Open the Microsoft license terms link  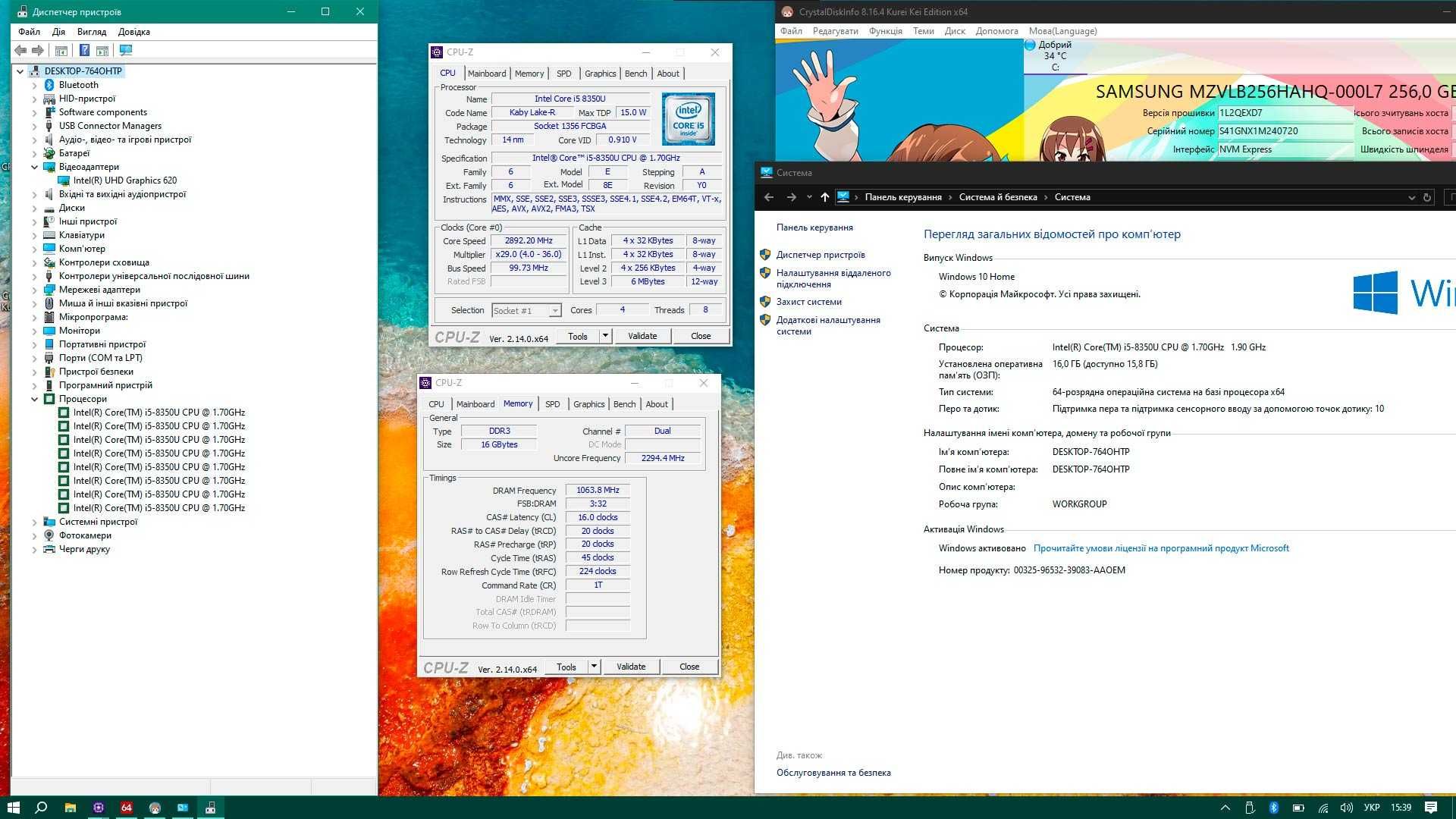pos(1161,548)
